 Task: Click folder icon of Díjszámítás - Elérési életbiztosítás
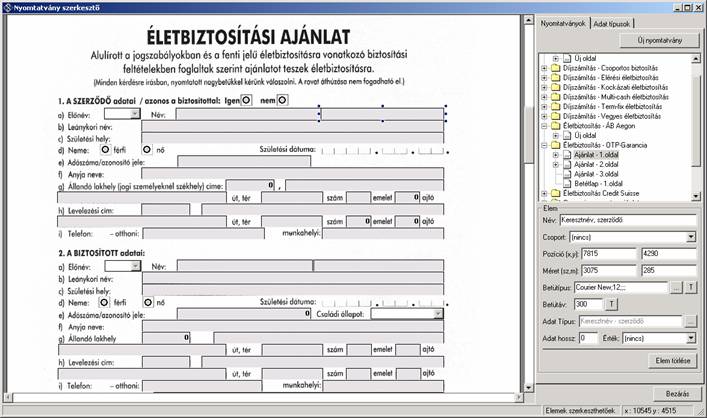click(x=556, y=78)
